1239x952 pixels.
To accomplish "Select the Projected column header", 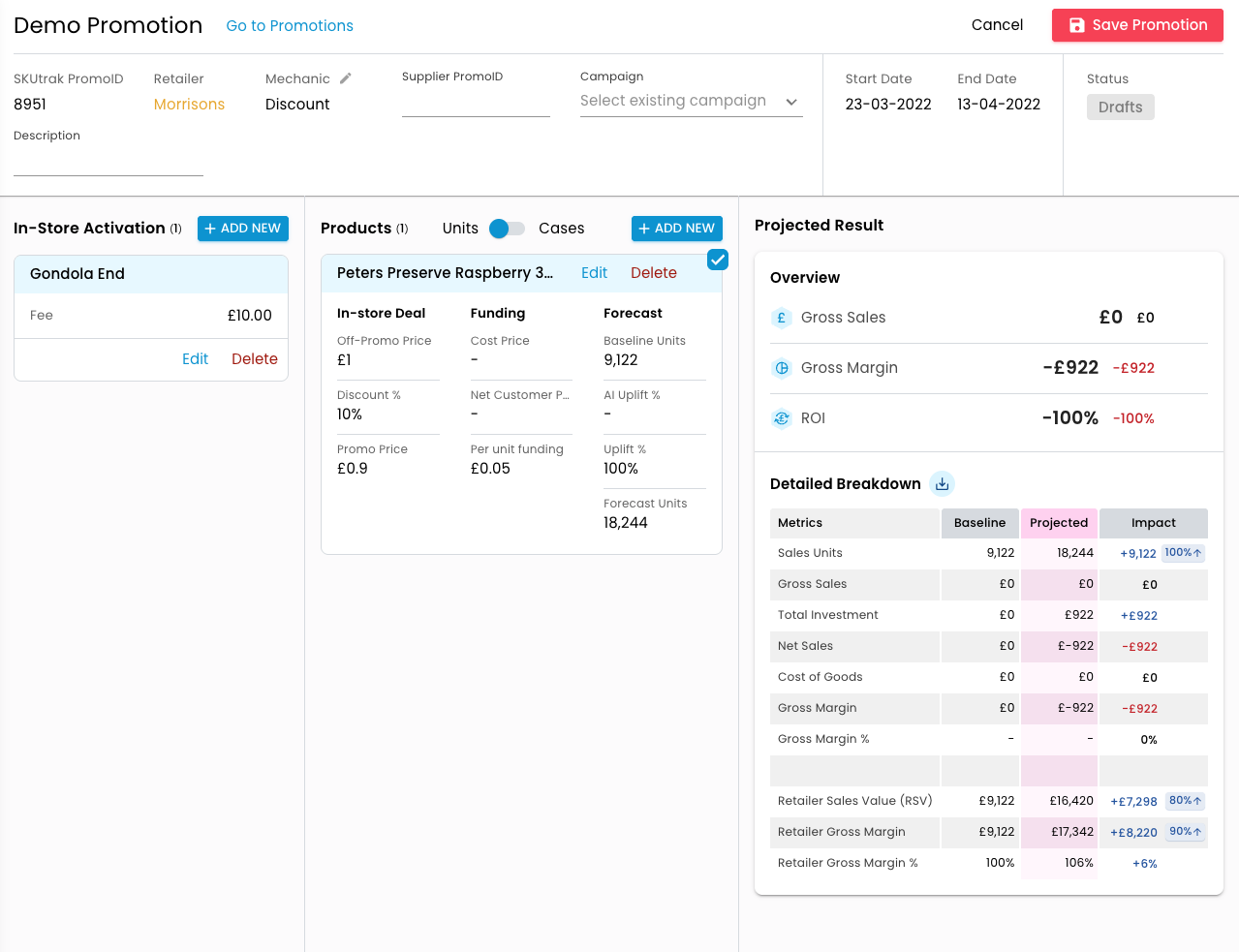I will pyautogui.click(x=1059, y=523).
